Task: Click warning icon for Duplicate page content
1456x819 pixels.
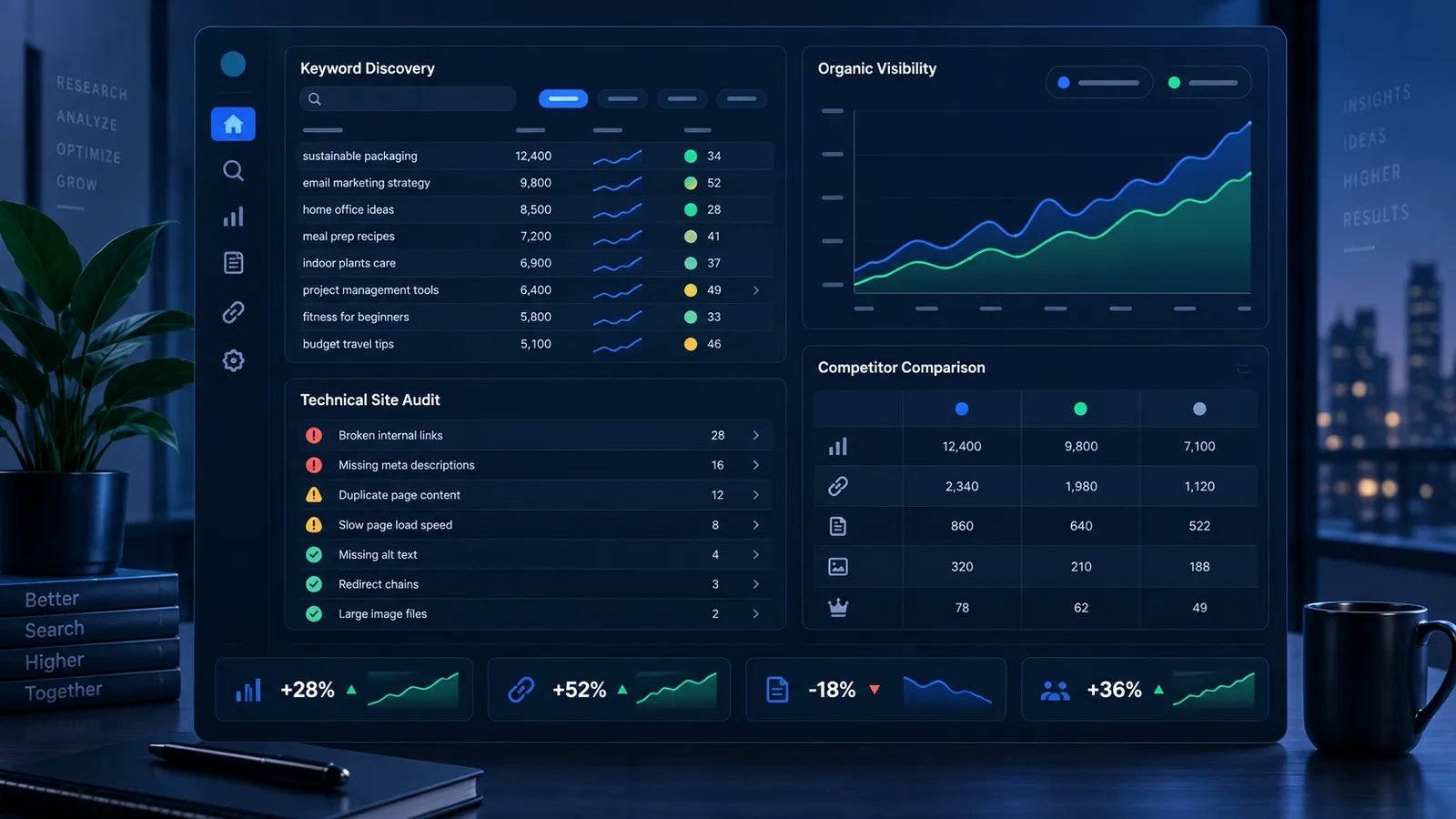Action: click(314, 495)
